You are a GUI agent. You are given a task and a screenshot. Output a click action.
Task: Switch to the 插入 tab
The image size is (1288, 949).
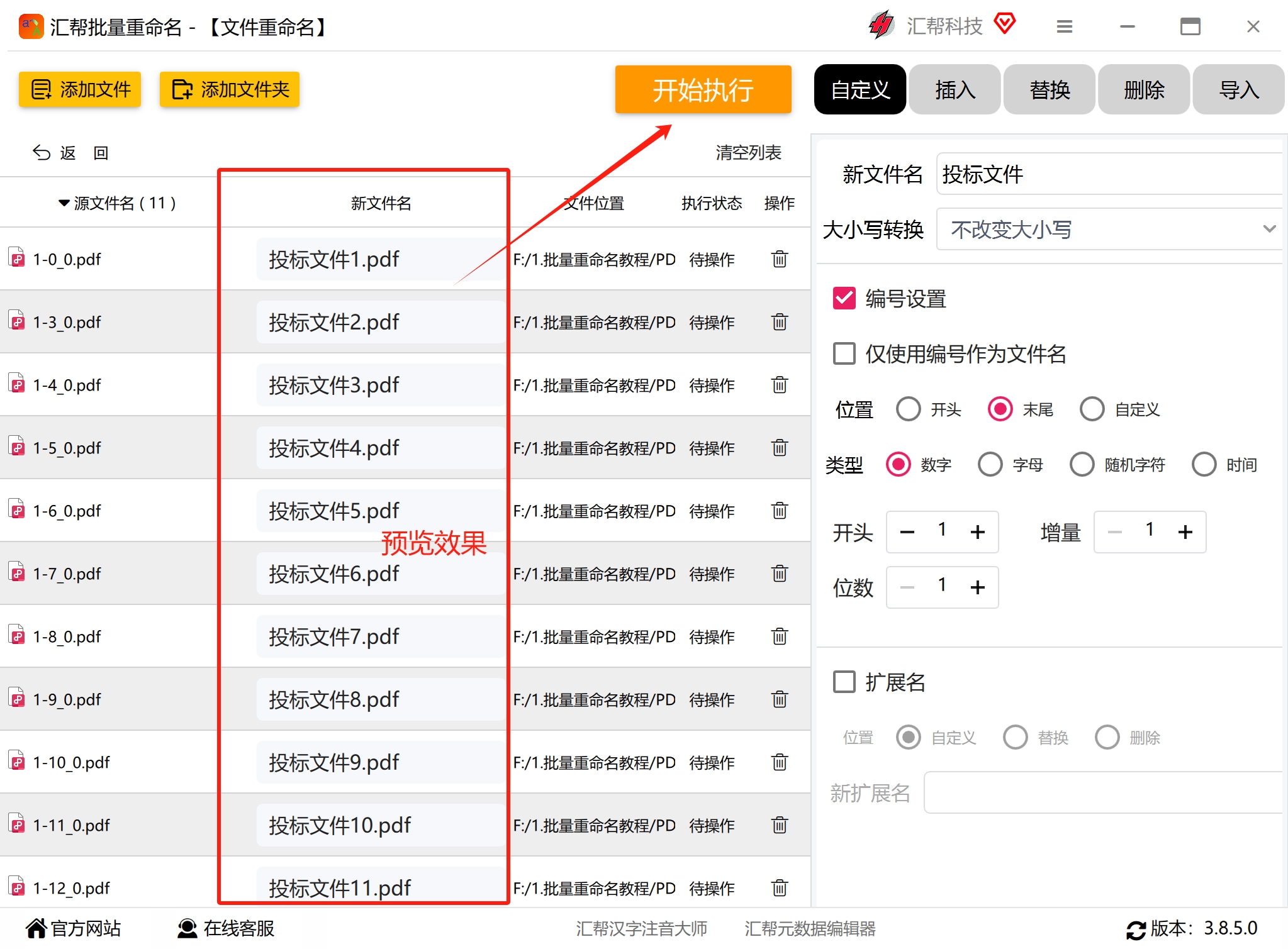coord(955,89)
